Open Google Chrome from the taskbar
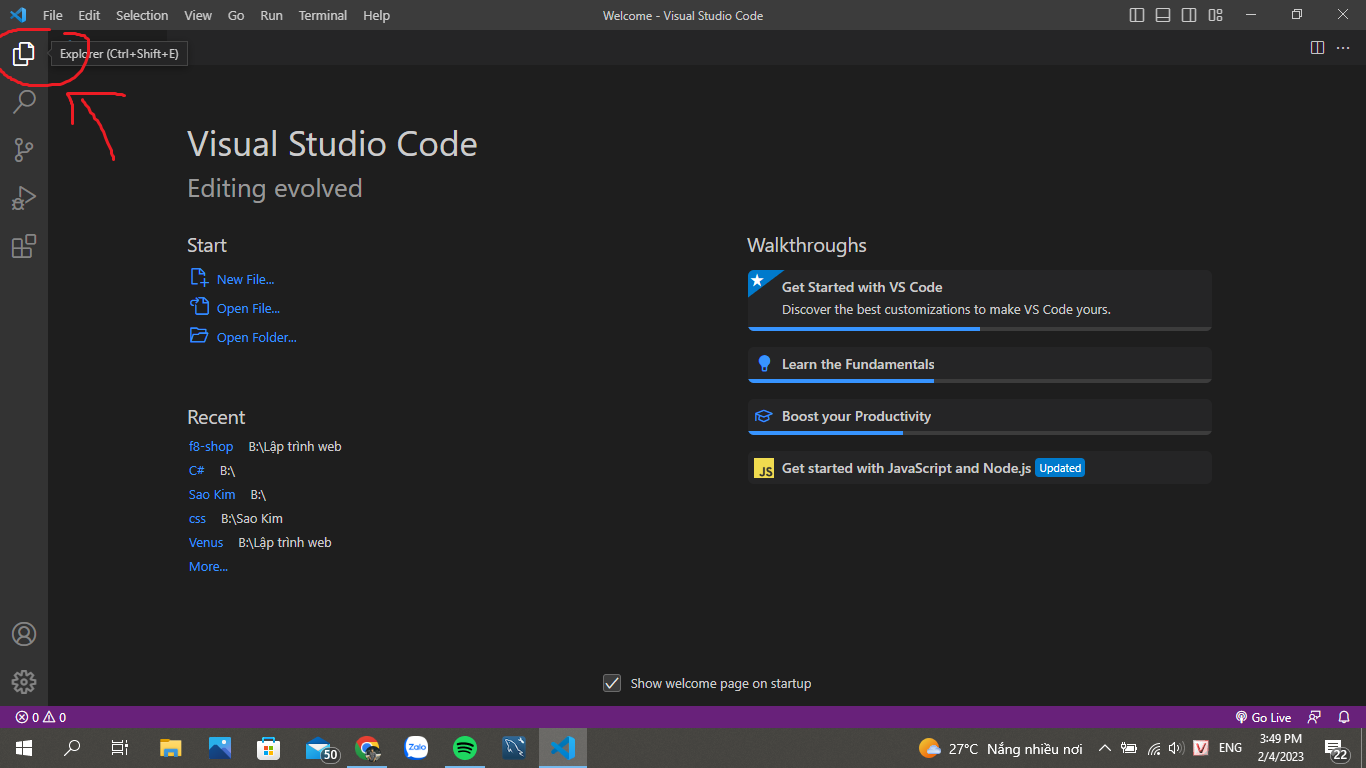Screen dimensions: 1366x768 [368, 748]
